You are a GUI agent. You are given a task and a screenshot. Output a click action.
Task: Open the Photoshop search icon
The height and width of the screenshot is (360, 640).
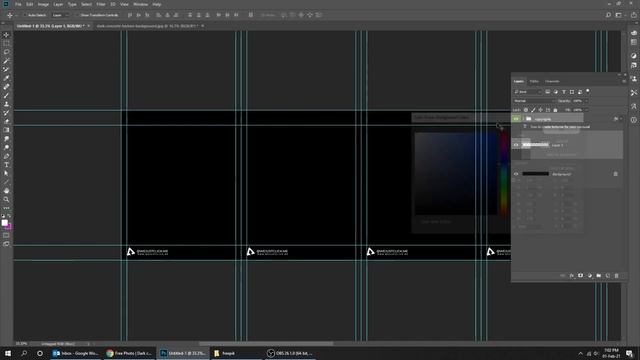pyautogui.click(x=608, y=15)
